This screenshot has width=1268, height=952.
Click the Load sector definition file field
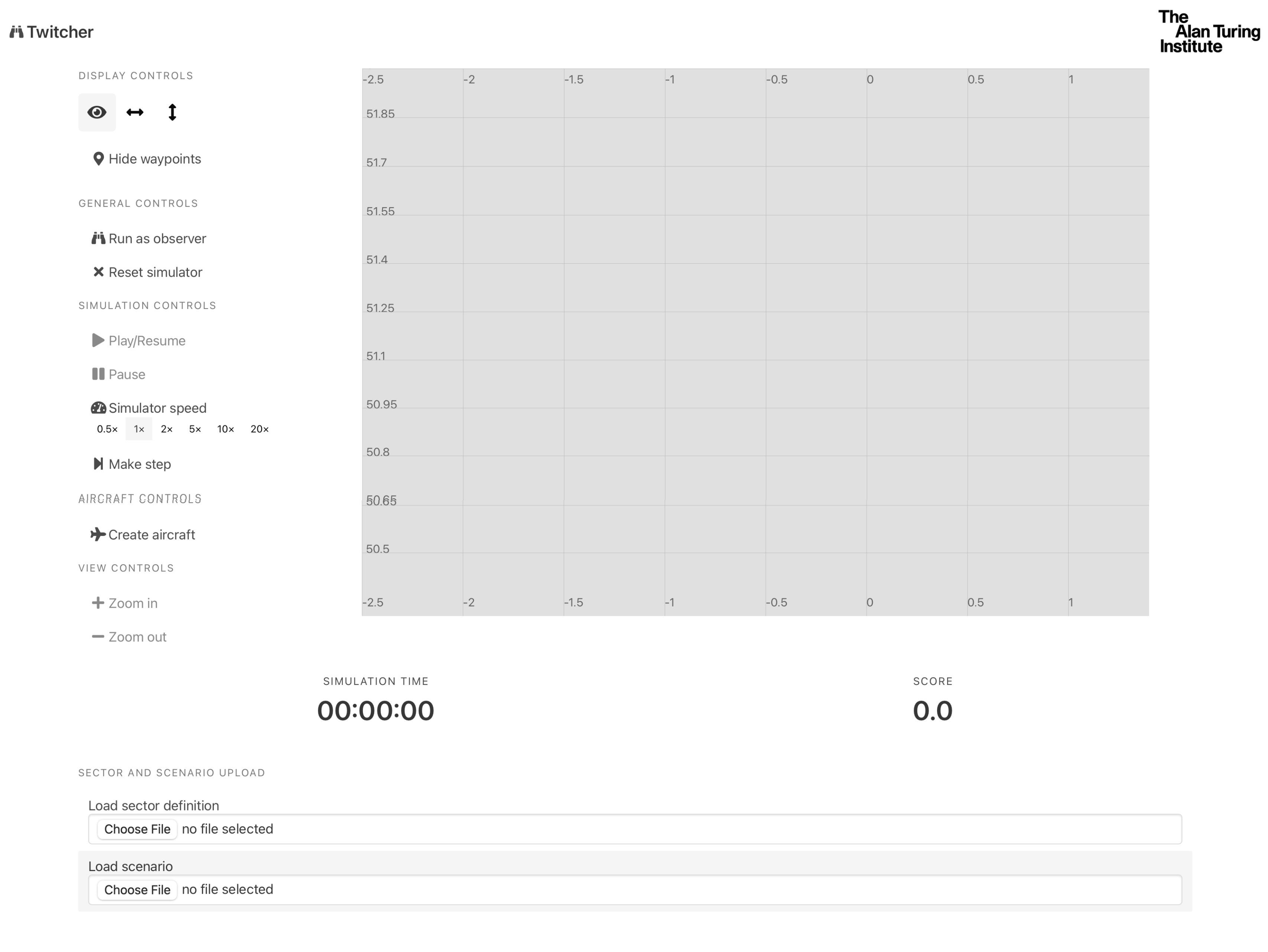click(x=635, y=829)
